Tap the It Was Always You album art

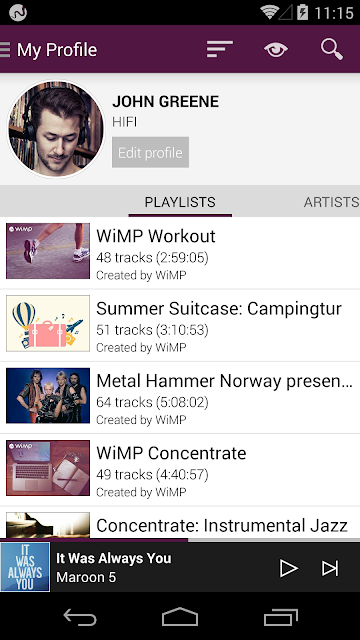coord(25,567)
